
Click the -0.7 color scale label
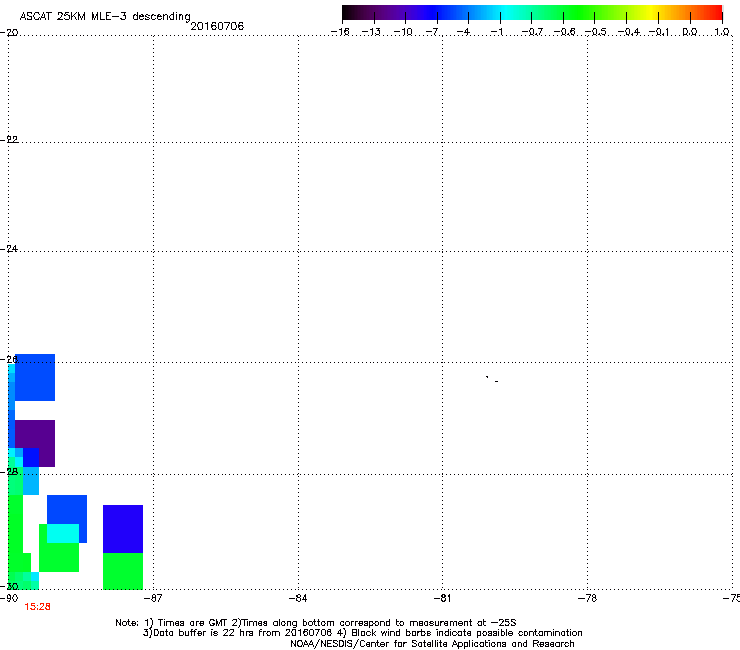(532, 32)
